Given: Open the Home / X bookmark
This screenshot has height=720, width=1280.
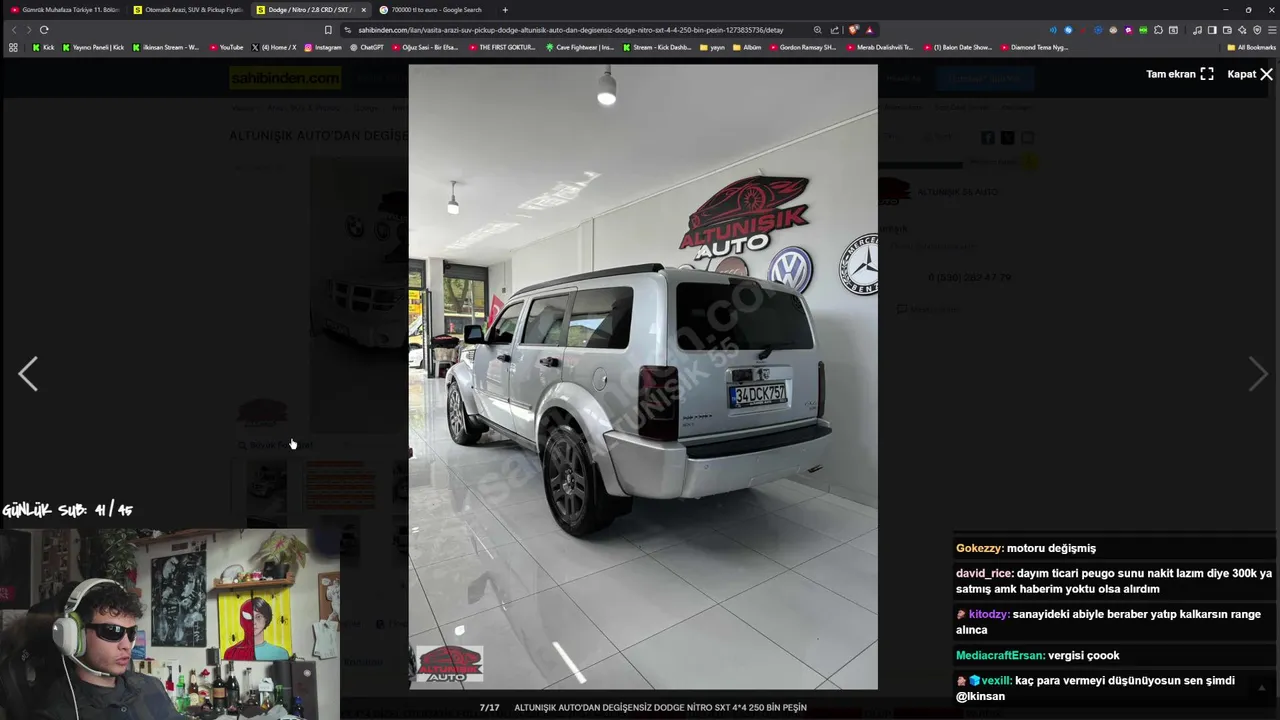Looking at the screenshot, I should [x=274, y=47].
